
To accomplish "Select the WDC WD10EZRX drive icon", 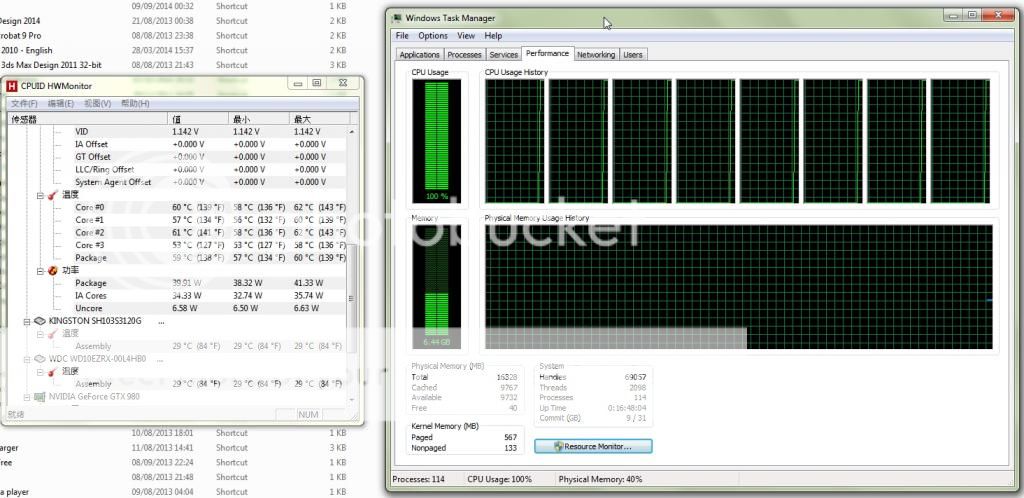I will coord(40,358).
